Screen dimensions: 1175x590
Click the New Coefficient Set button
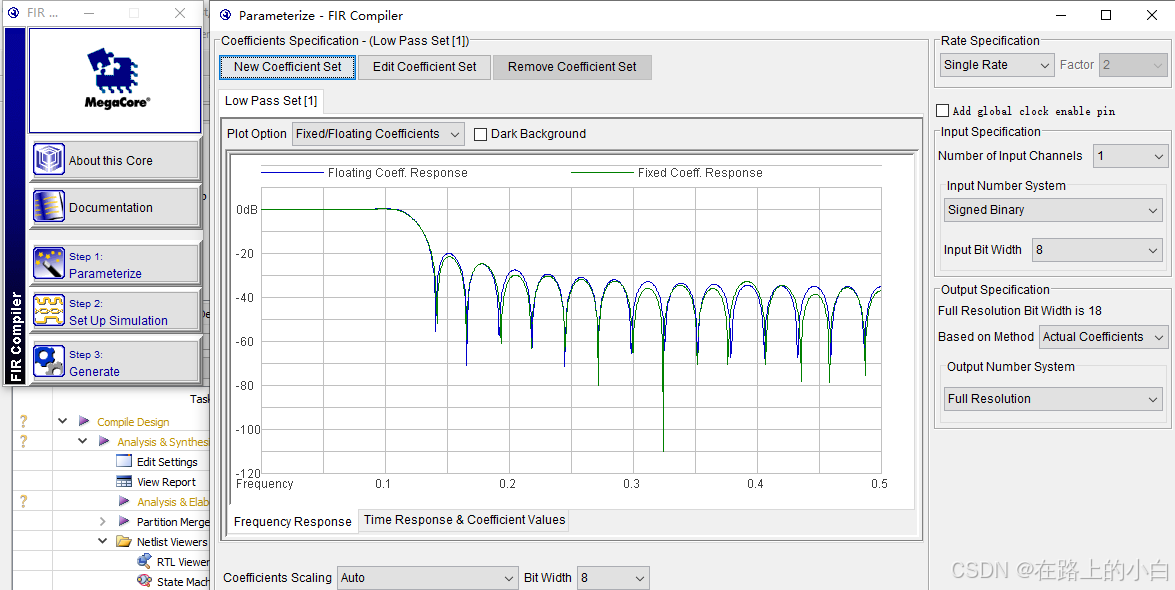[288, 67]
